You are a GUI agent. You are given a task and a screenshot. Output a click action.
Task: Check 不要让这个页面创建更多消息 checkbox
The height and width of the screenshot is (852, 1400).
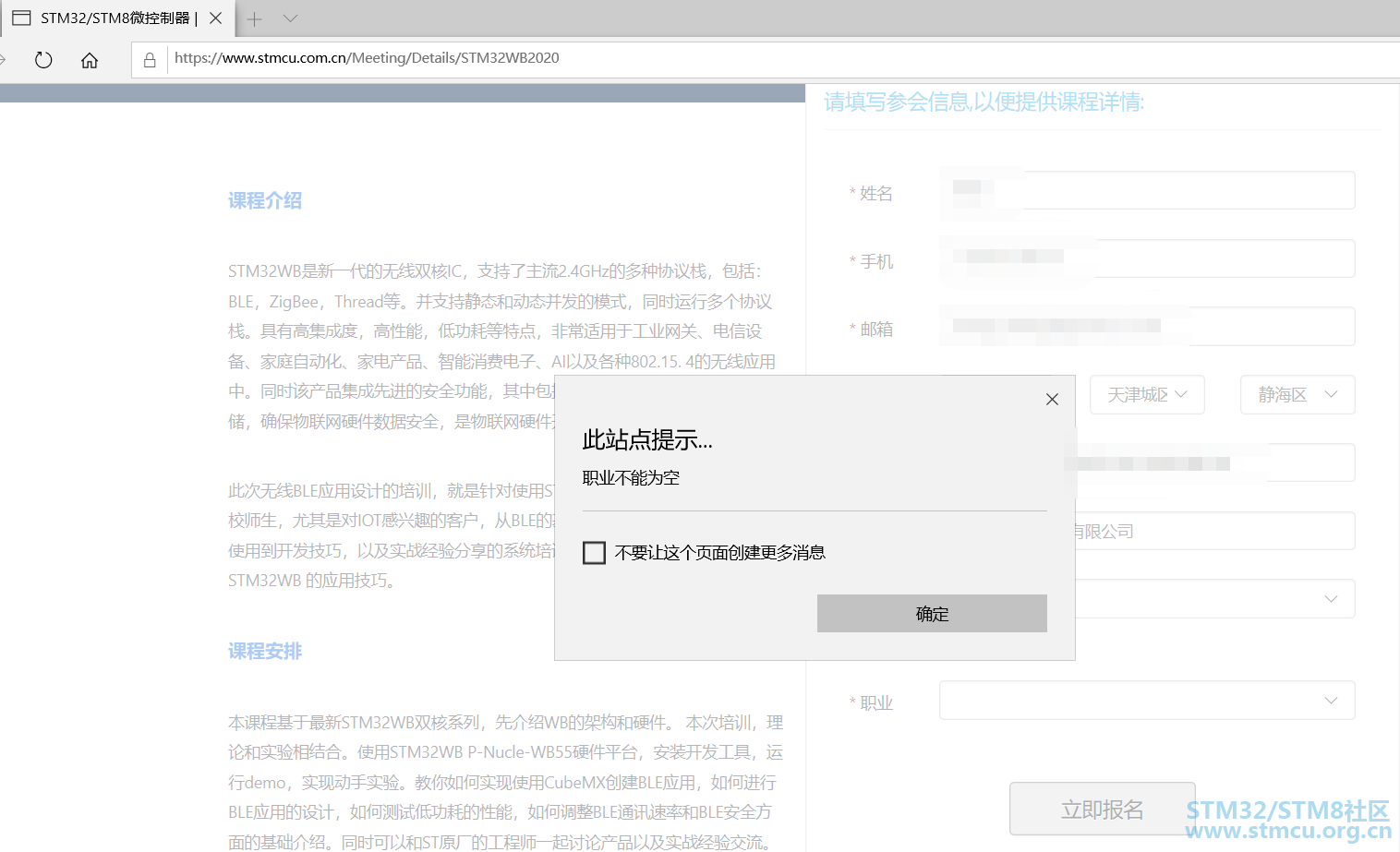point(595,553)
